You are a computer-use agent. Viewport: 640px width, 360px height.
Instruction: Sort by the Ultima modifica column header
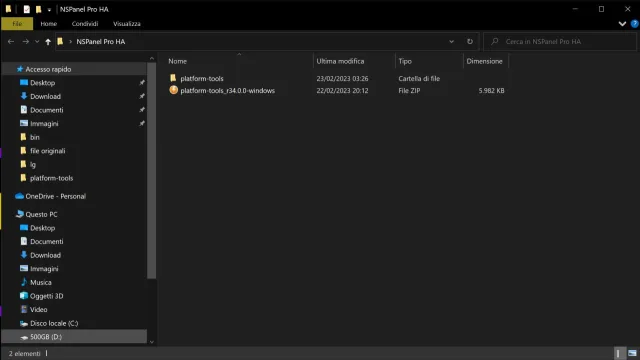click(340, 61)
